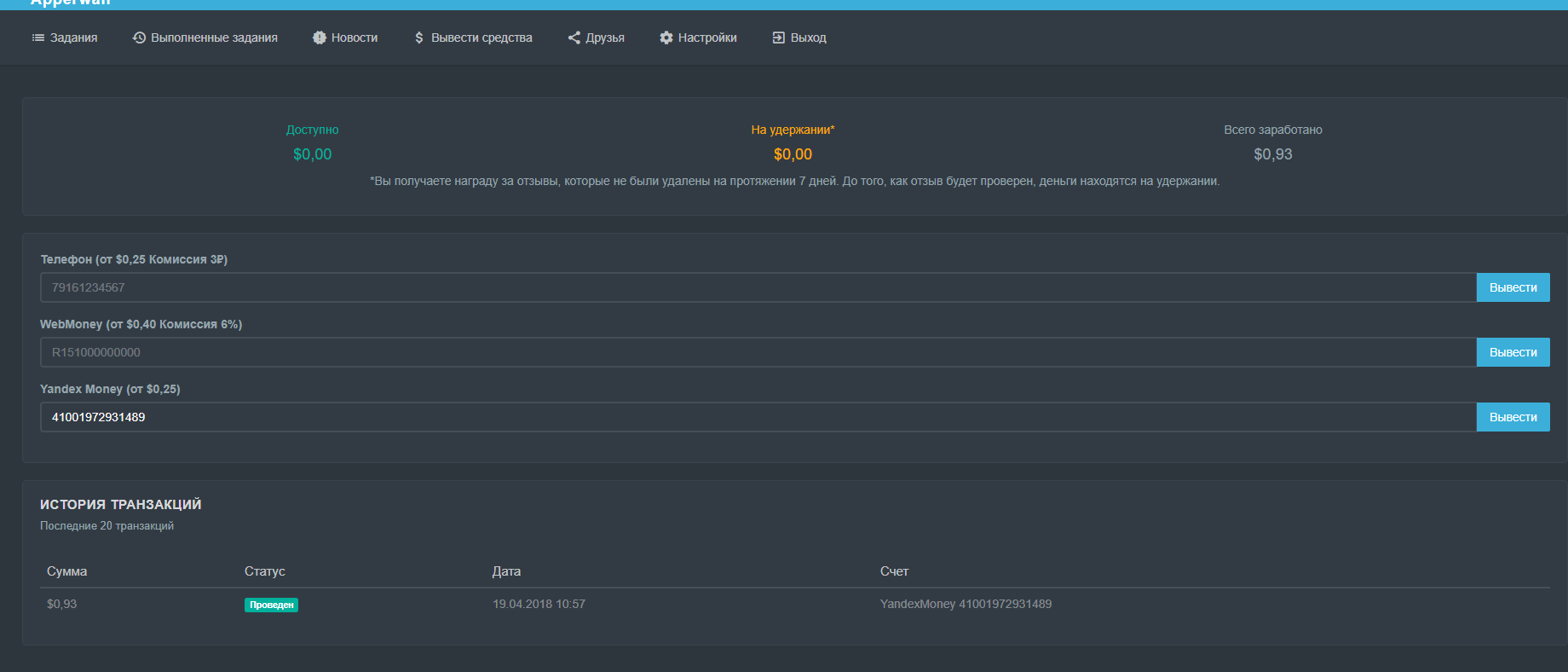Click the На удержании amount $0,00

coord(793,154)
